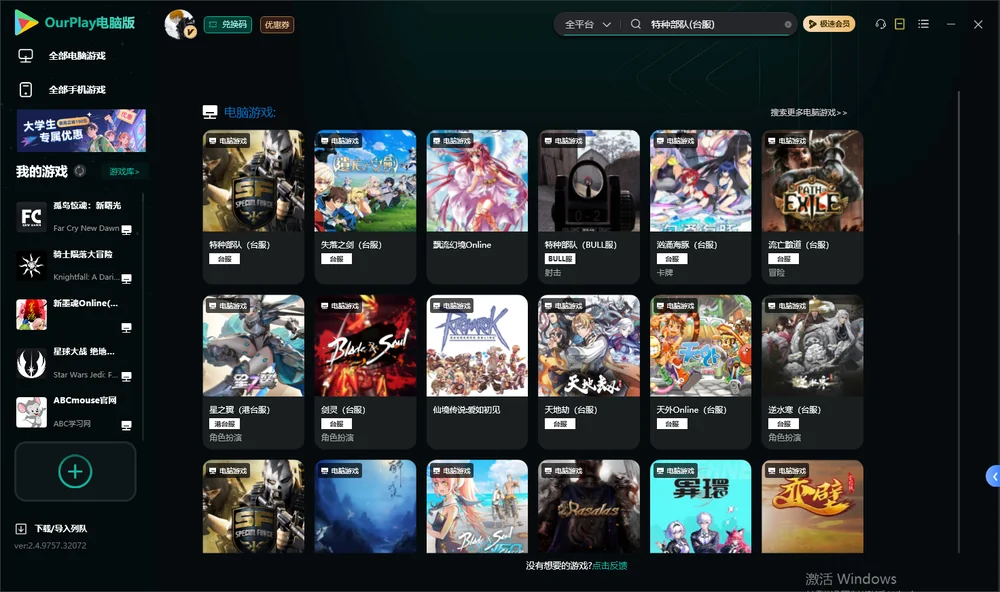Open 星之翼 (港台服) game card
The image size is (1000, 592).
coord(253,372)
